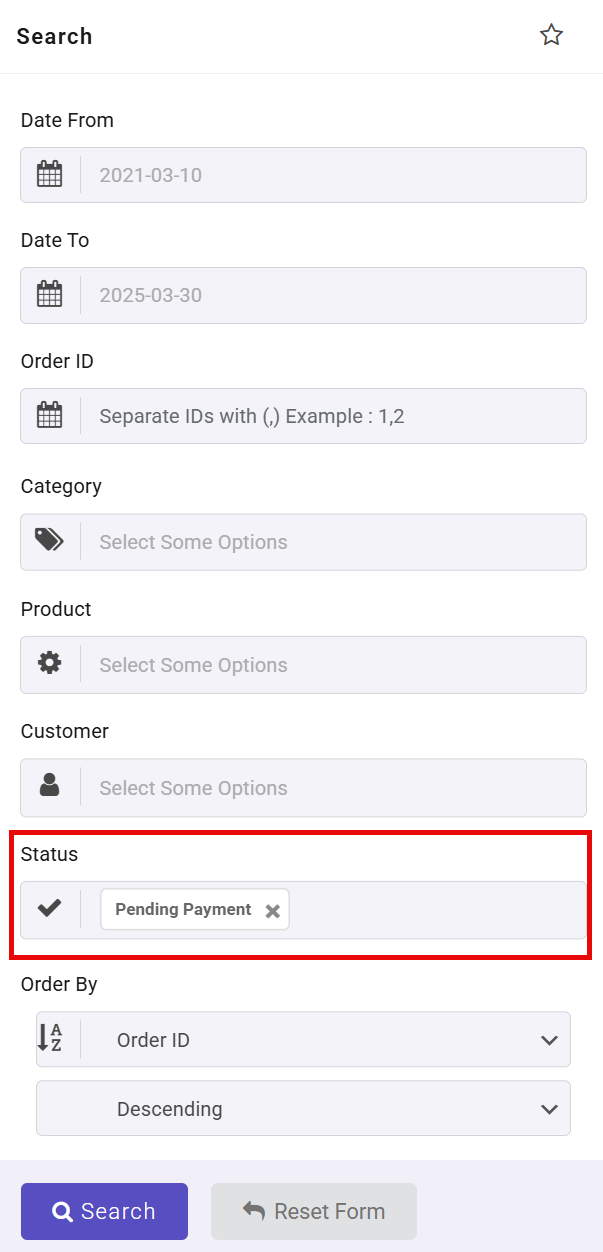Viewport: 603px width, 1252px height.
Task: Click the Pending Payment chip label
Action: point(182,909)
